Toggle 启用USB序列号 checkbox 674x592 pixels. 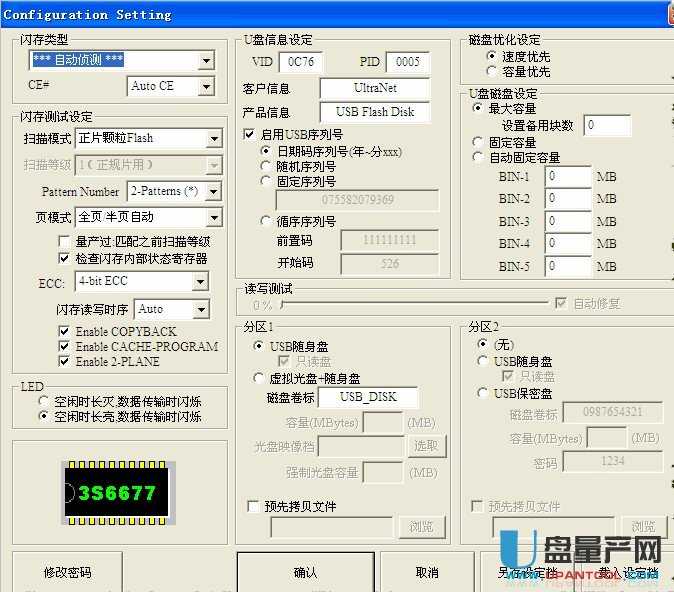pyautogui.click(x=249, y=135)
